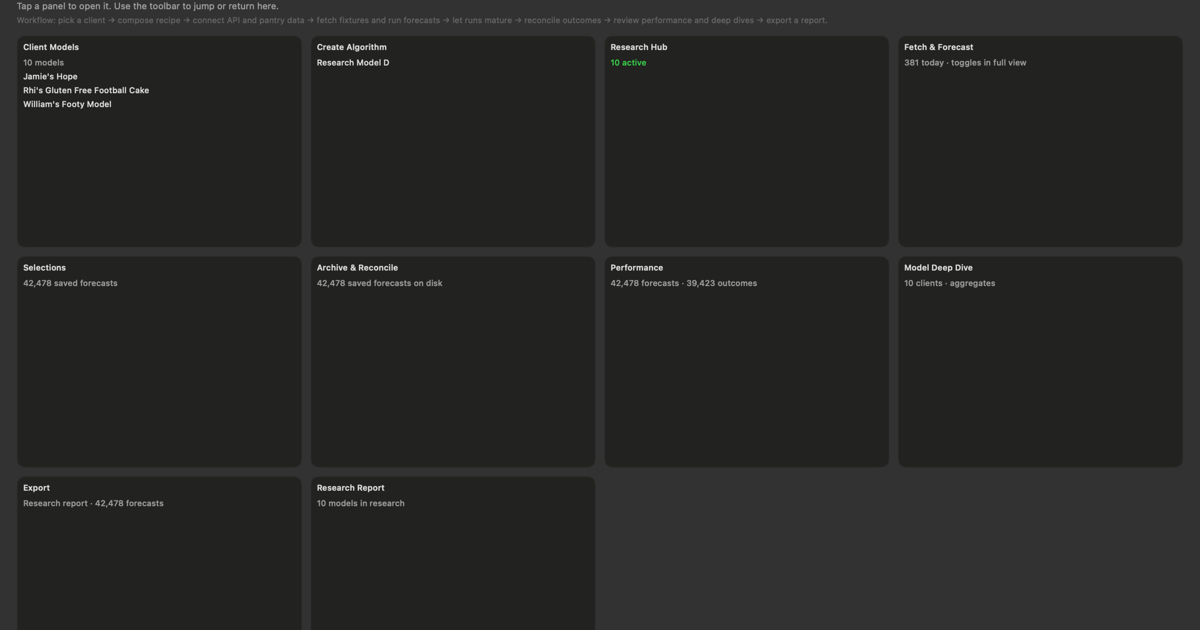The width and height of the screenshot is (1200, 630).
Task: Click Research Model D text
Action: coord(353,62)
